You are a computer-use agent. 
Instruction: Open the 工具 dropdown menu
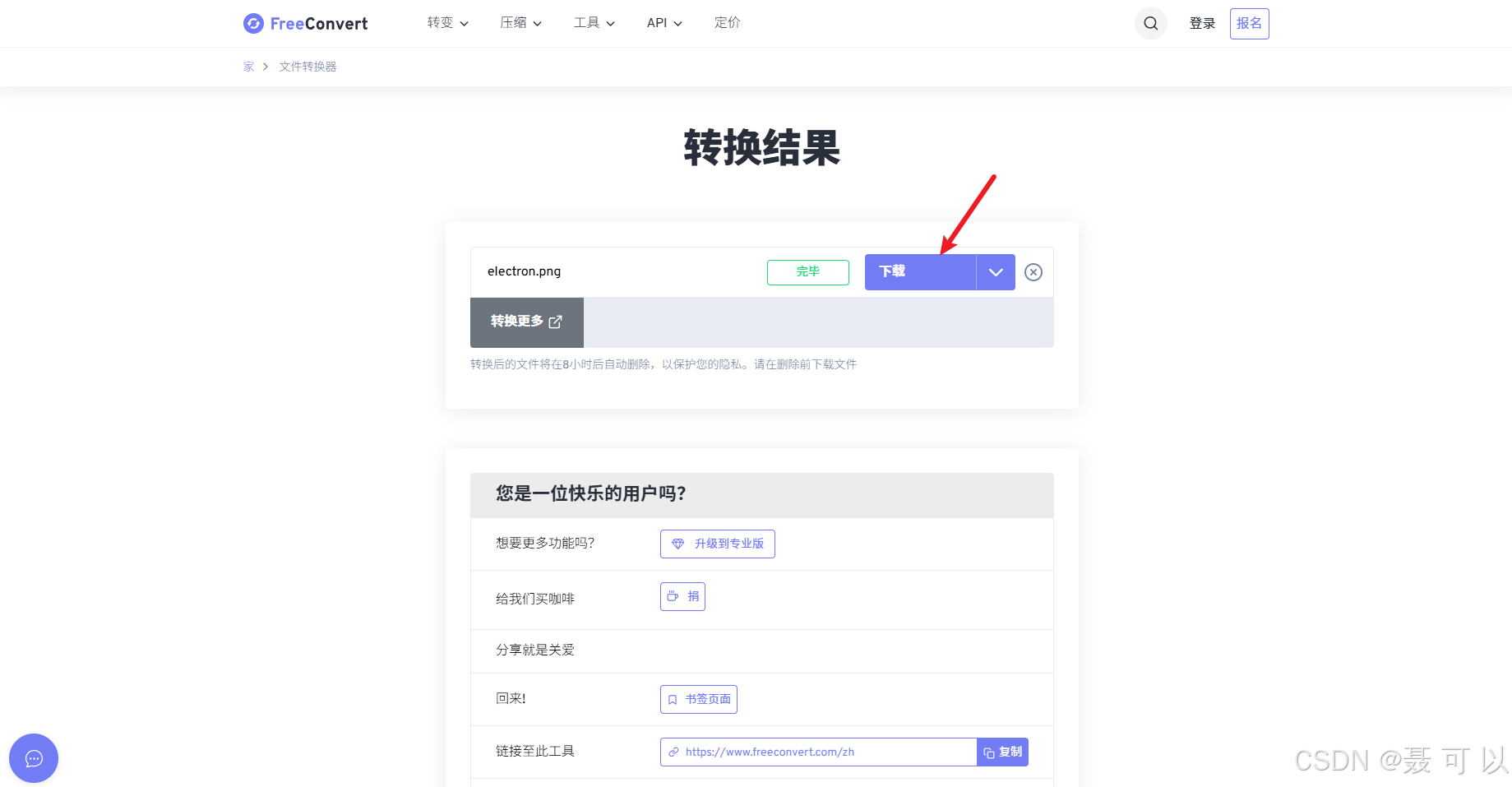[x=593, y=23]
